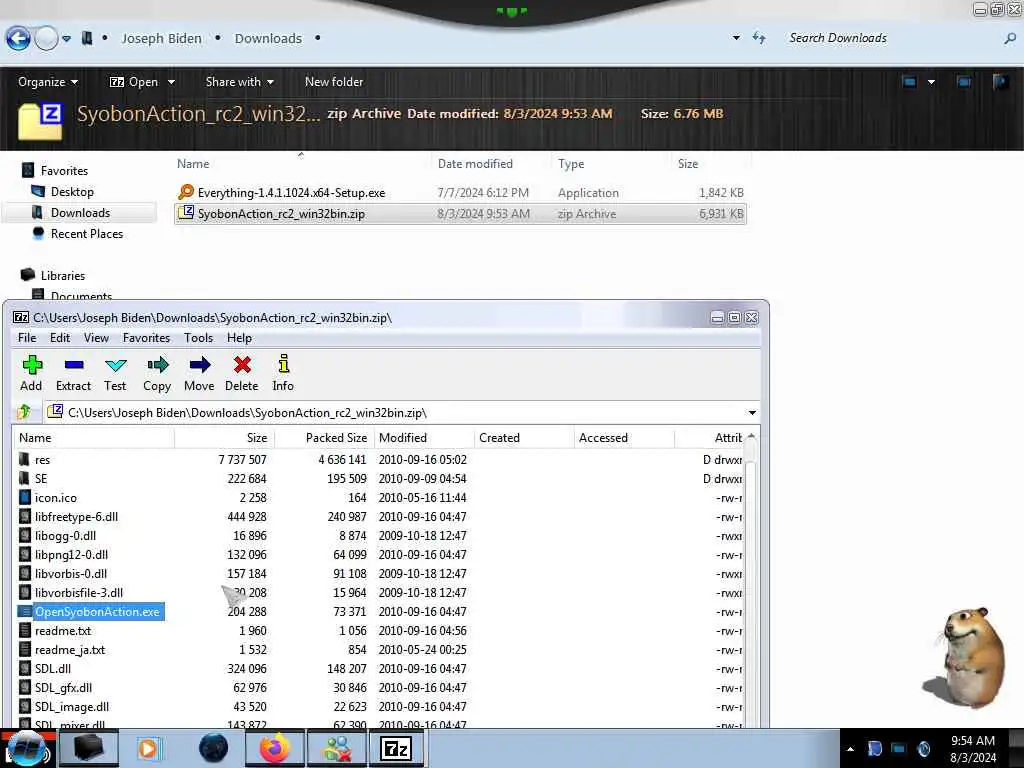The image size is (1024, 768).
Task: Click the Info toolbar icon
Action: (283, 373)
